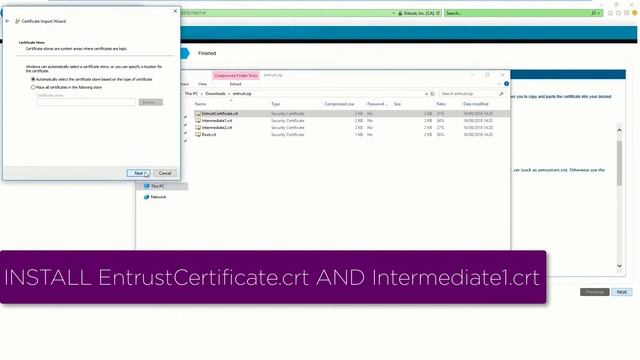640x360 pixels.
Task: Sort by the Ratio column header
Action: [441, 104]
